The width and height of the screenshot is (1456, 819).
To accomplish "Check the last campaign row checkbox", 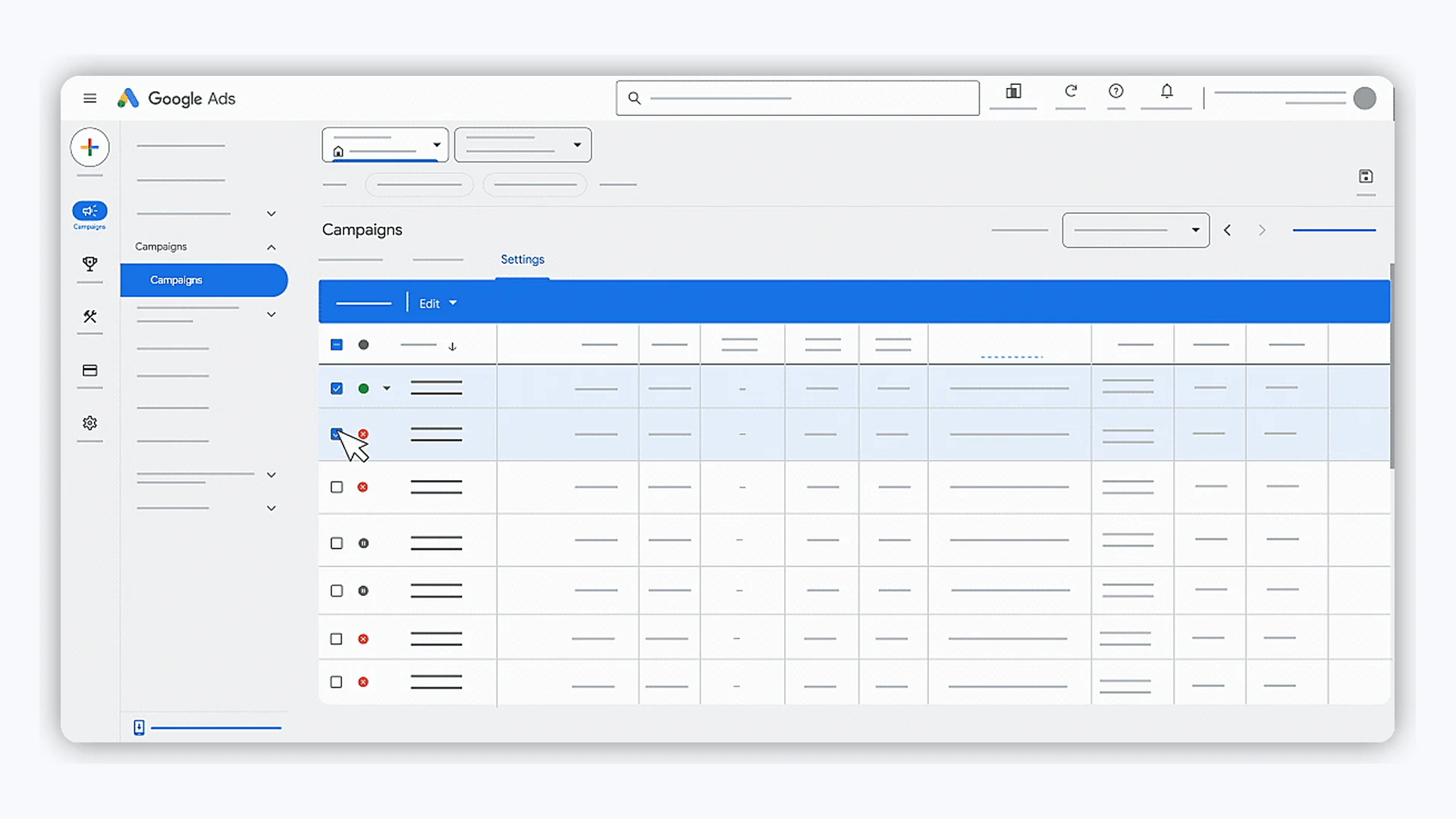I will [x=337, y=682].
